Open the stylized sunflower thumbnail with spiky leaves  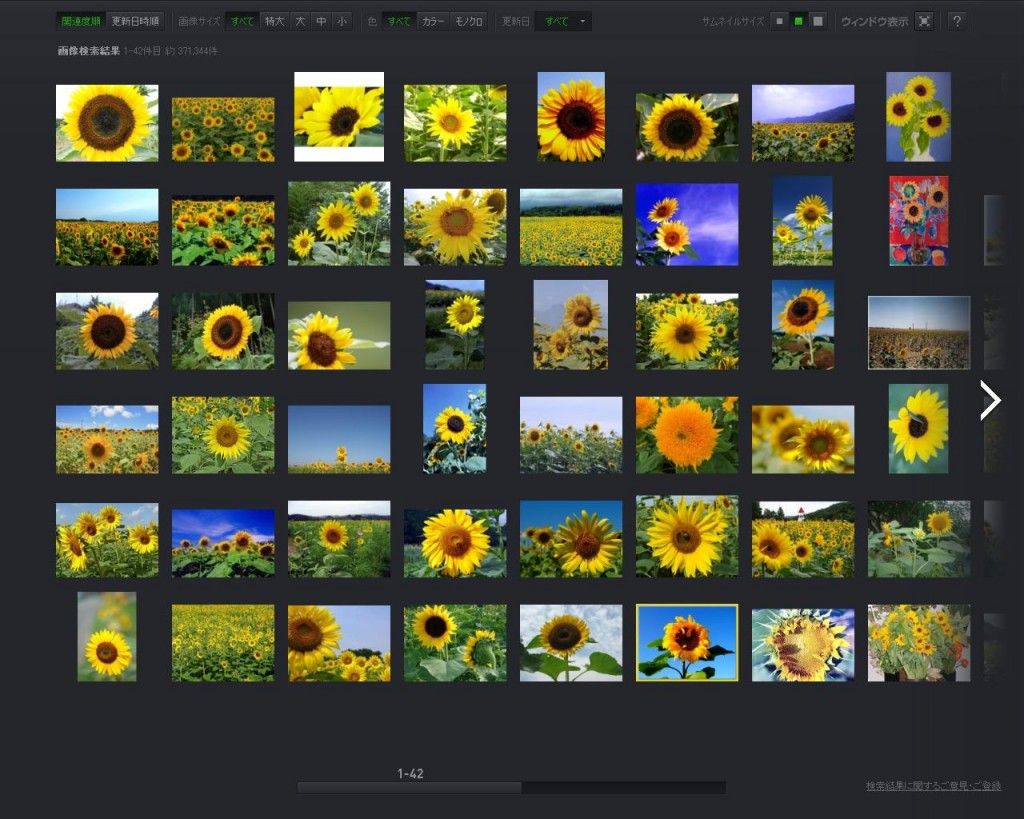(803, 645)
